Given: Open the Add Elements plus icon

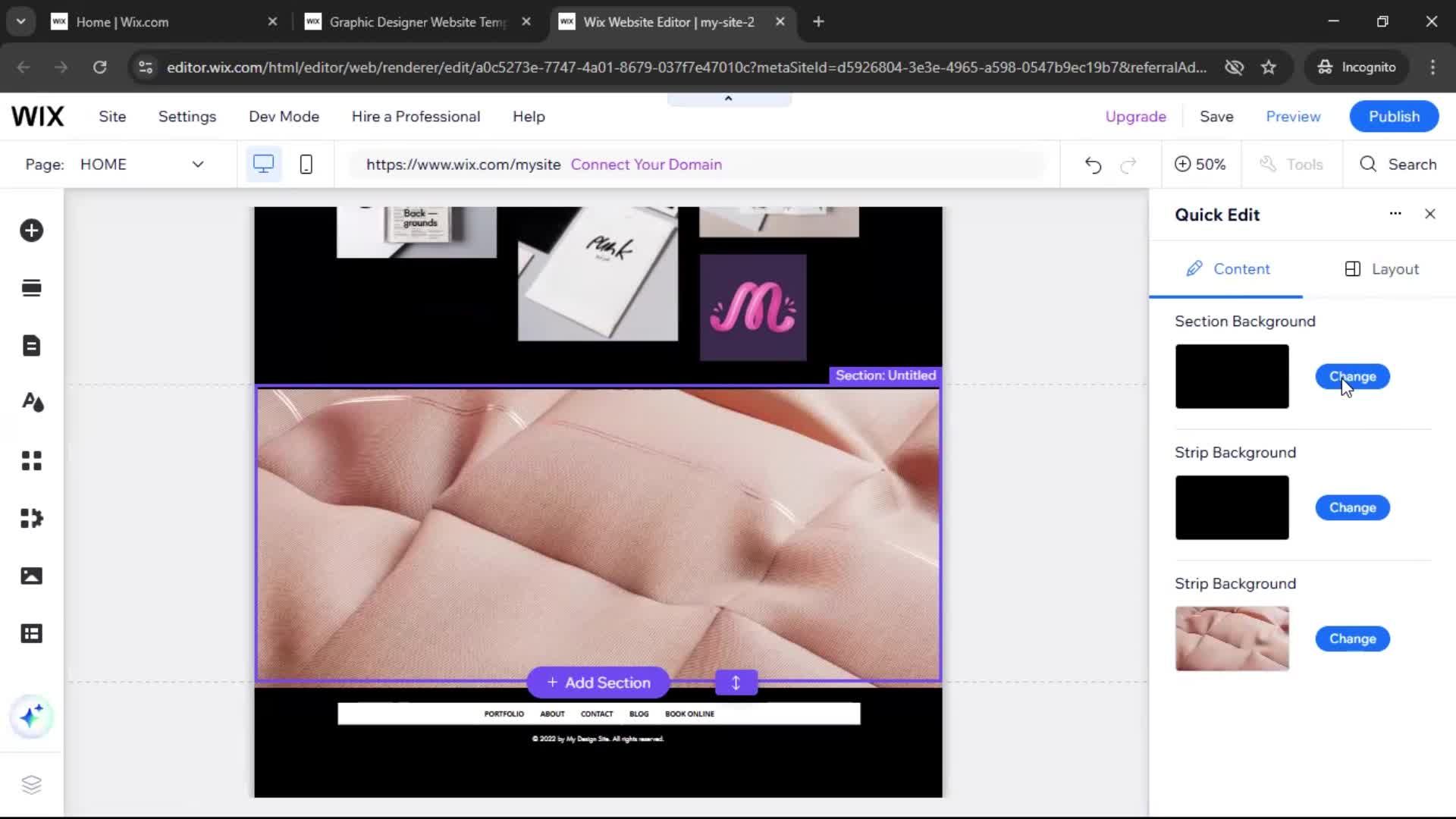Looking at the screenshot, I should (x=31, y=231).
